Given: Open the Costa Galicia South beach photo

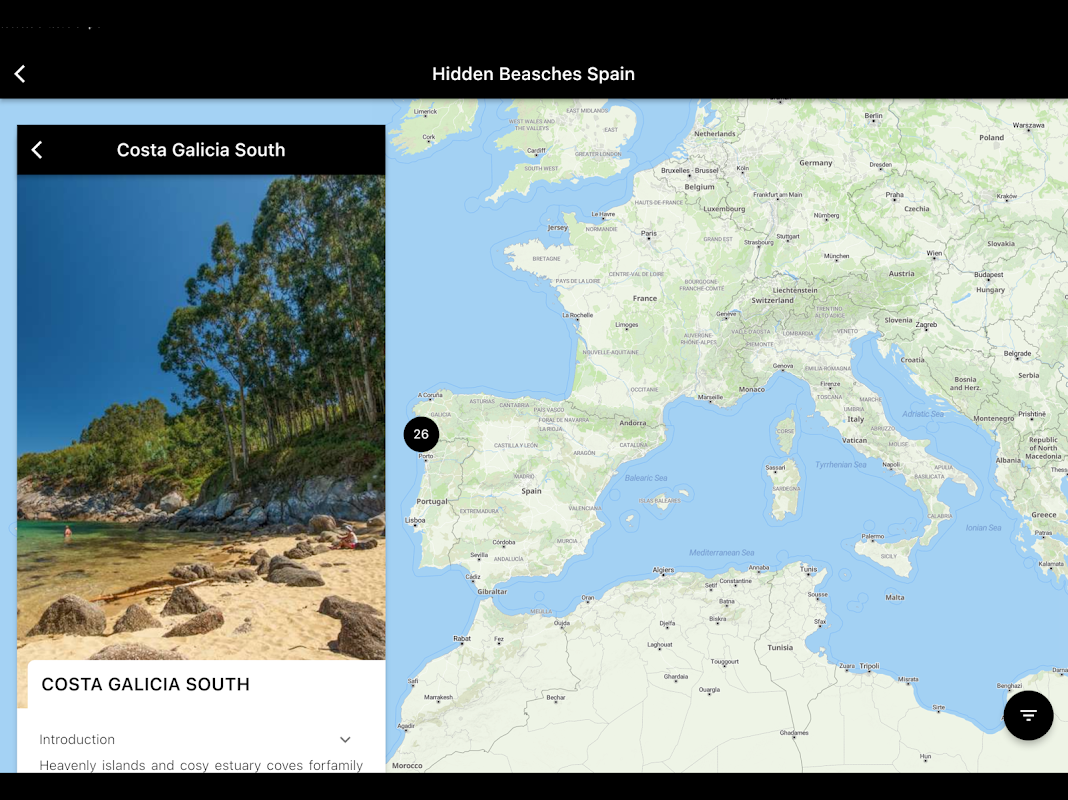Looking at the screenshot, I should (x=201, y=417).
